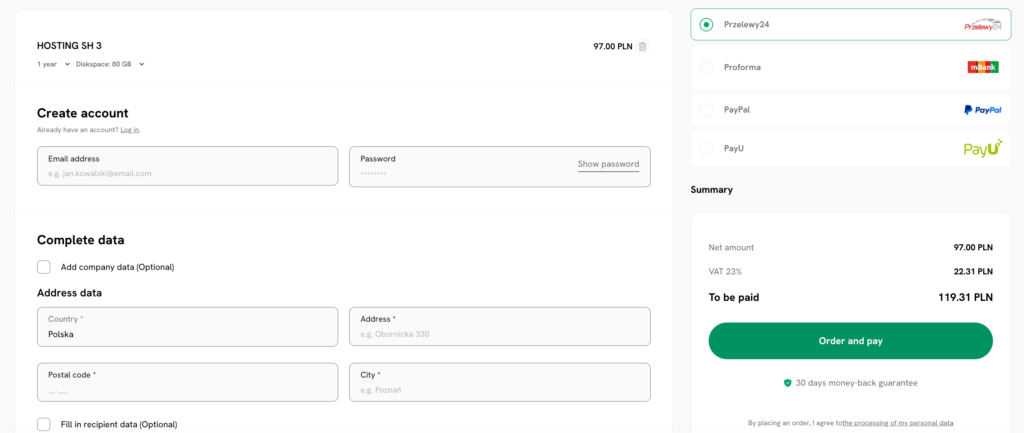
Task: Click into the City field
Action: pyautogui.click(x=500, y=382)
